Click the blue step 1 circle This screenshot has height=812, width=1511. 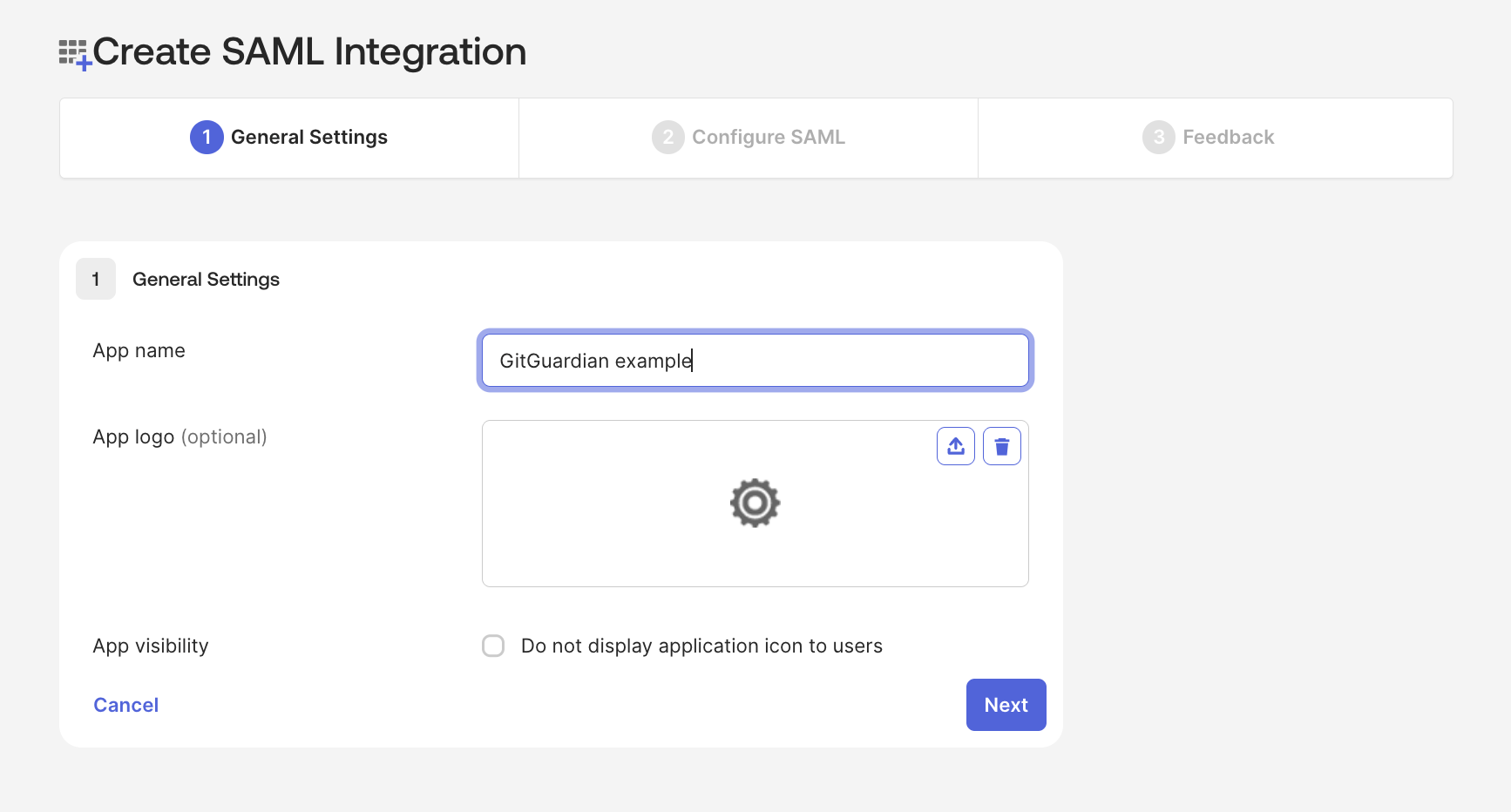coord(207,137)
